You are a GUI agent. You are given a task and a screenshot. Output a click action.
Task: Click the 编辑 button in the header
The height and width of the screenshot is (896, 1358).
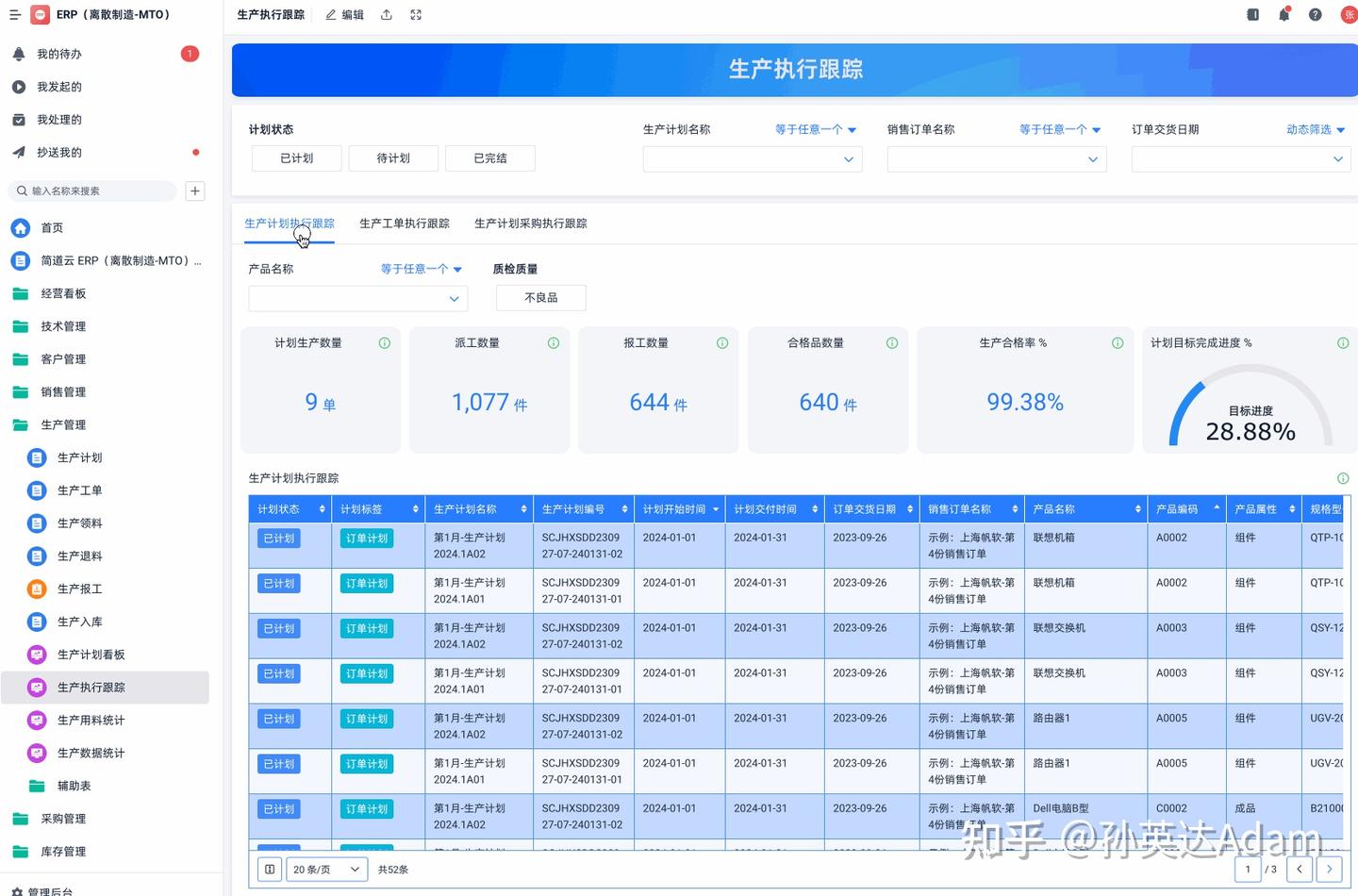click(x=345, y=15)
